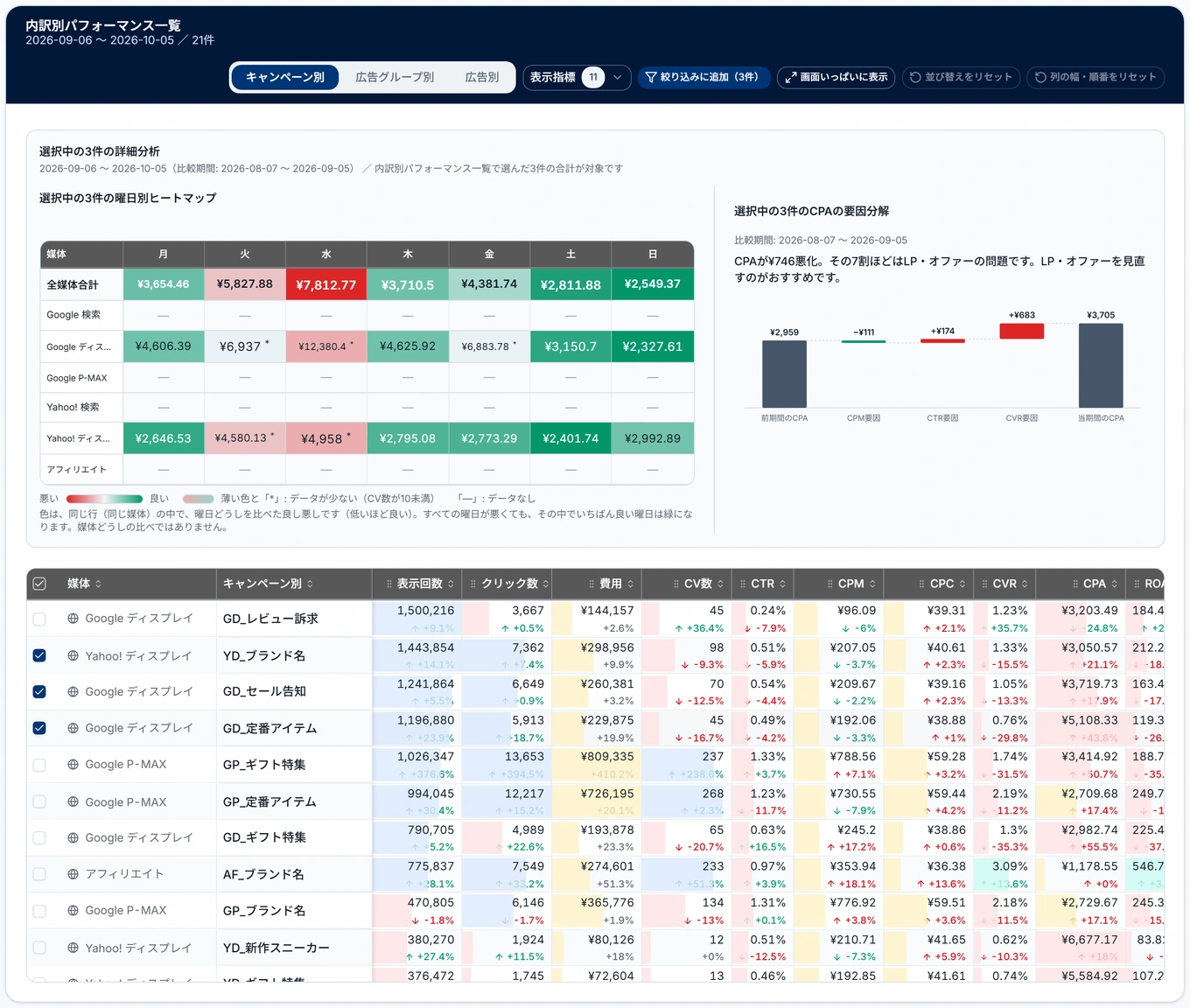Click drag handle icon on CVR header
Screen dimensions: 1190x1008
click(x=984, y=584)
